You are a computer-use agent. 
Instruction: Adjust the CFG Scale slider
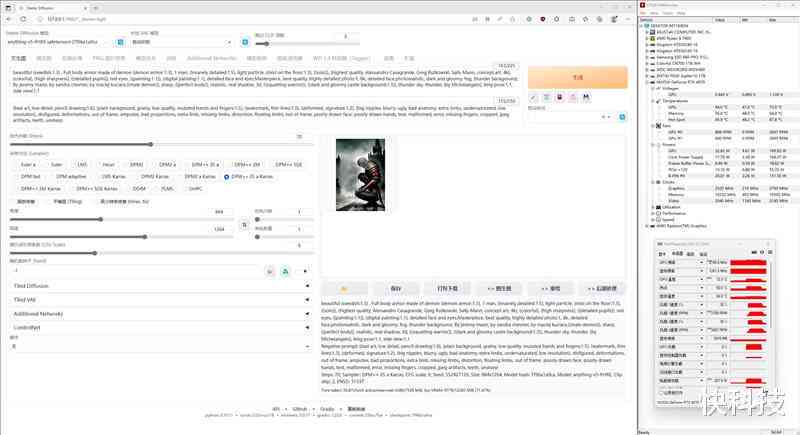[x=161, y=253]
